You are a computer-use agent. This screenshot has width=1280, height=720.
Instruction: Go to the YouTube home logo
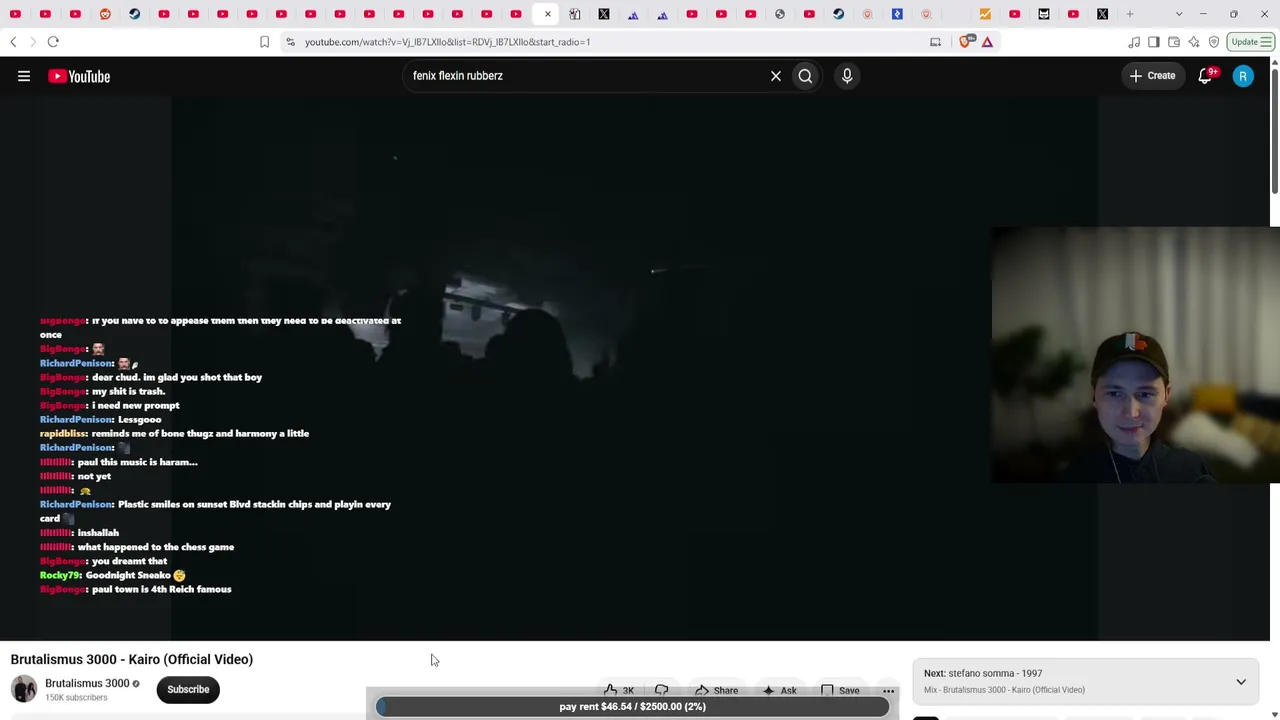pos(79,76)
